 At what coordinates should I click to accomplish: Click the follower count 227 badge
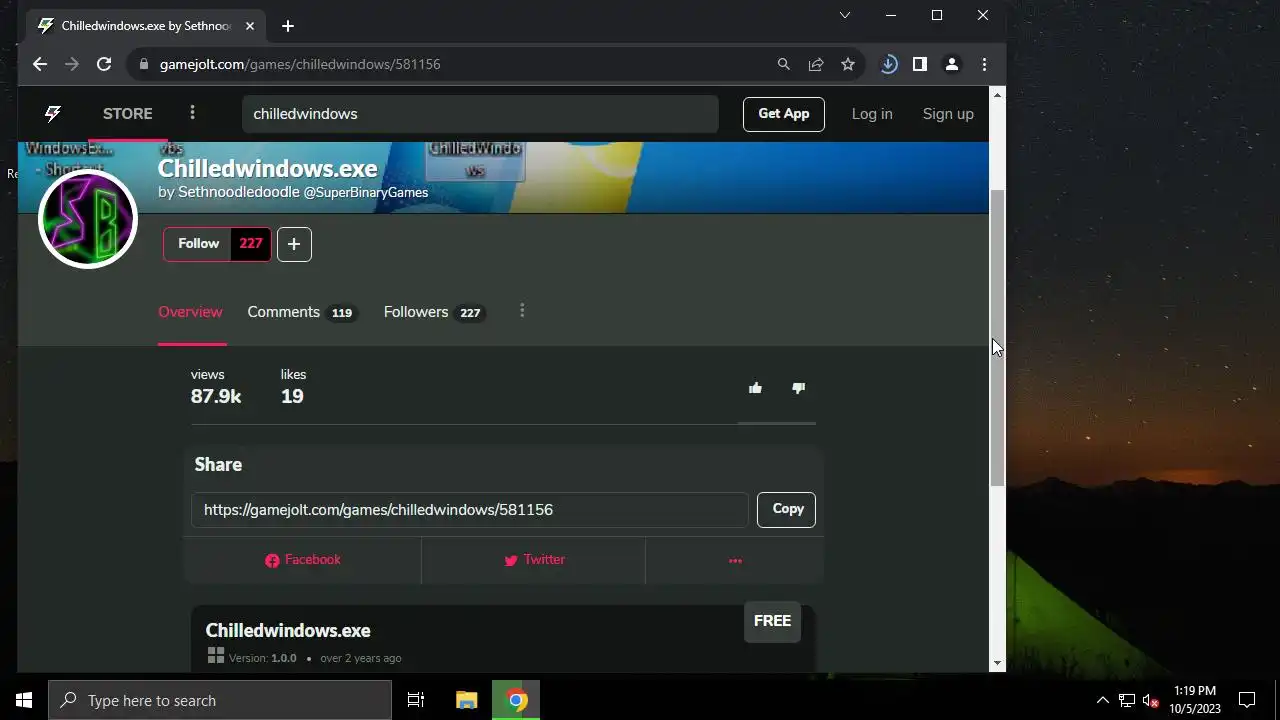point(251,244)
